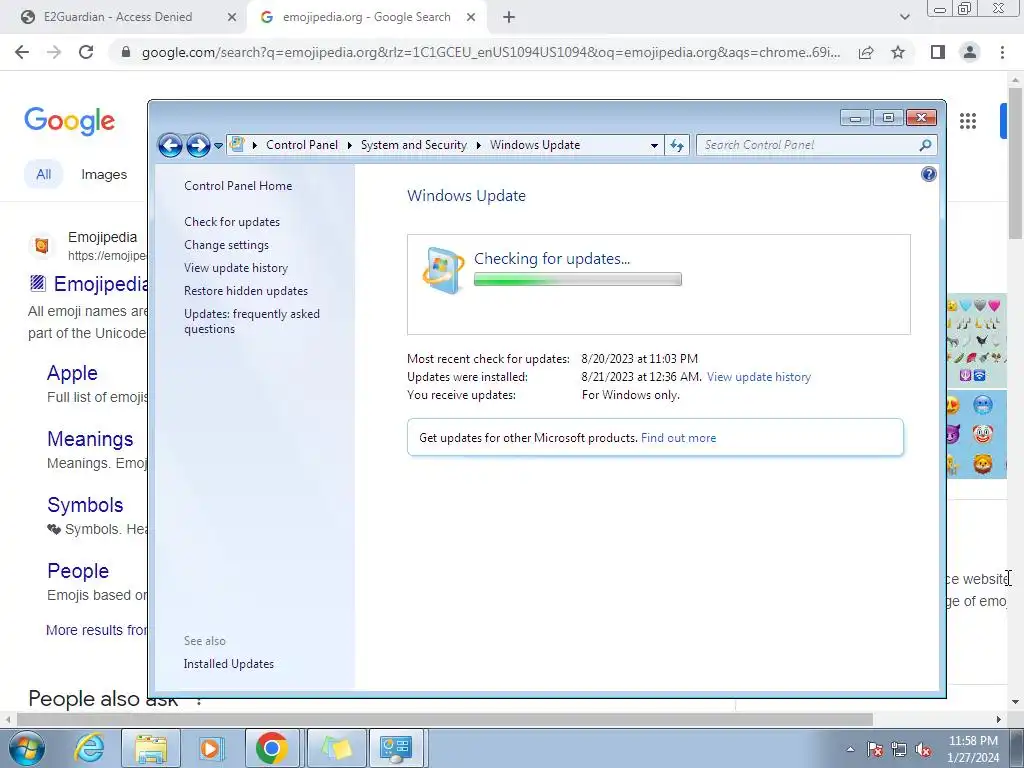Click the Chrome address bar URL
This screenshot has width=1024, height=768.
tap(490, 52)
